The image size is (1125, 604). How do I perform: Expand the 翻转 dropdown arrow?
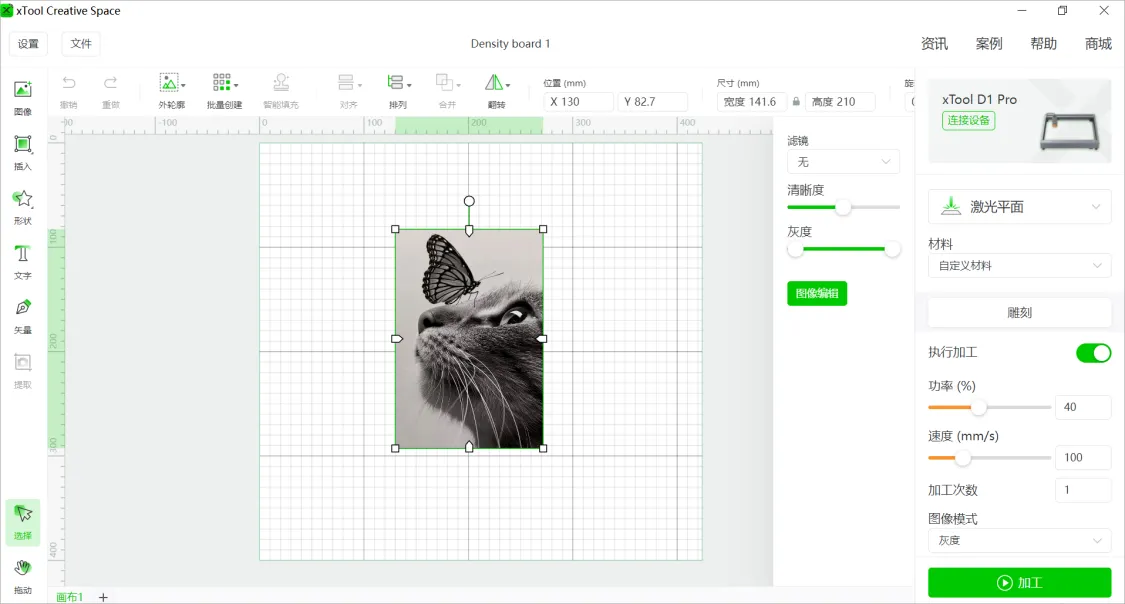pos(508,85)
